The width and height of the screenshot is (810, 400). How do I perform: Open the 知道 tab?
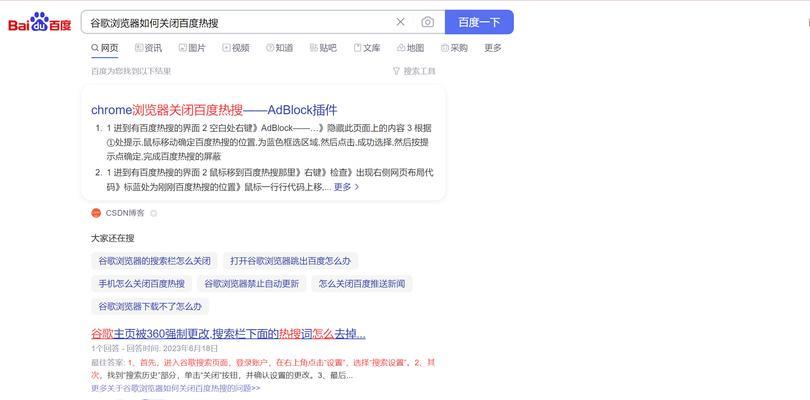pyautogui.click(x=279, y=48)
